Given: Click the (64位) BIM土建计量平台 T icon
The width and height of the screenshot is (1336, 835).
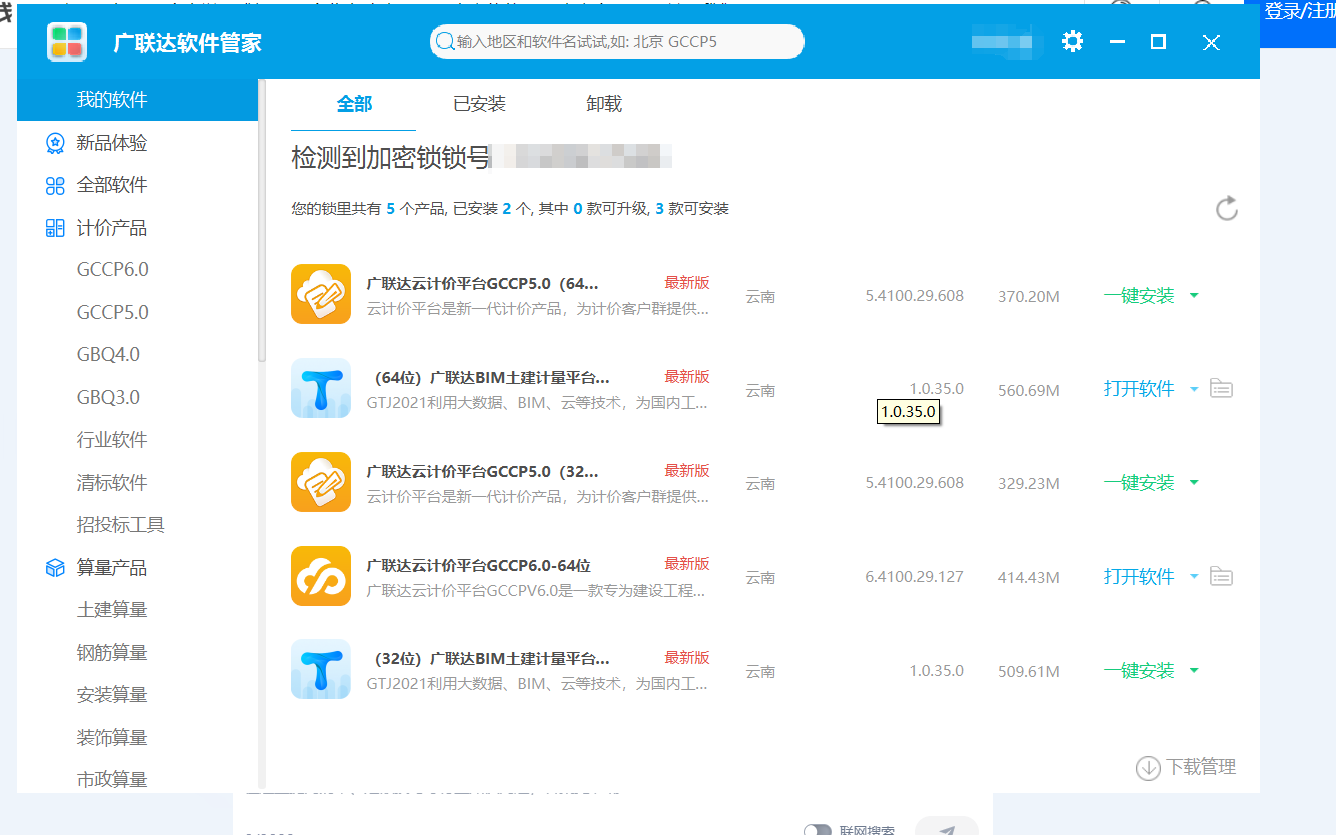Looking at the screenshot, I should pyautogui.click(x=321, y=388).
